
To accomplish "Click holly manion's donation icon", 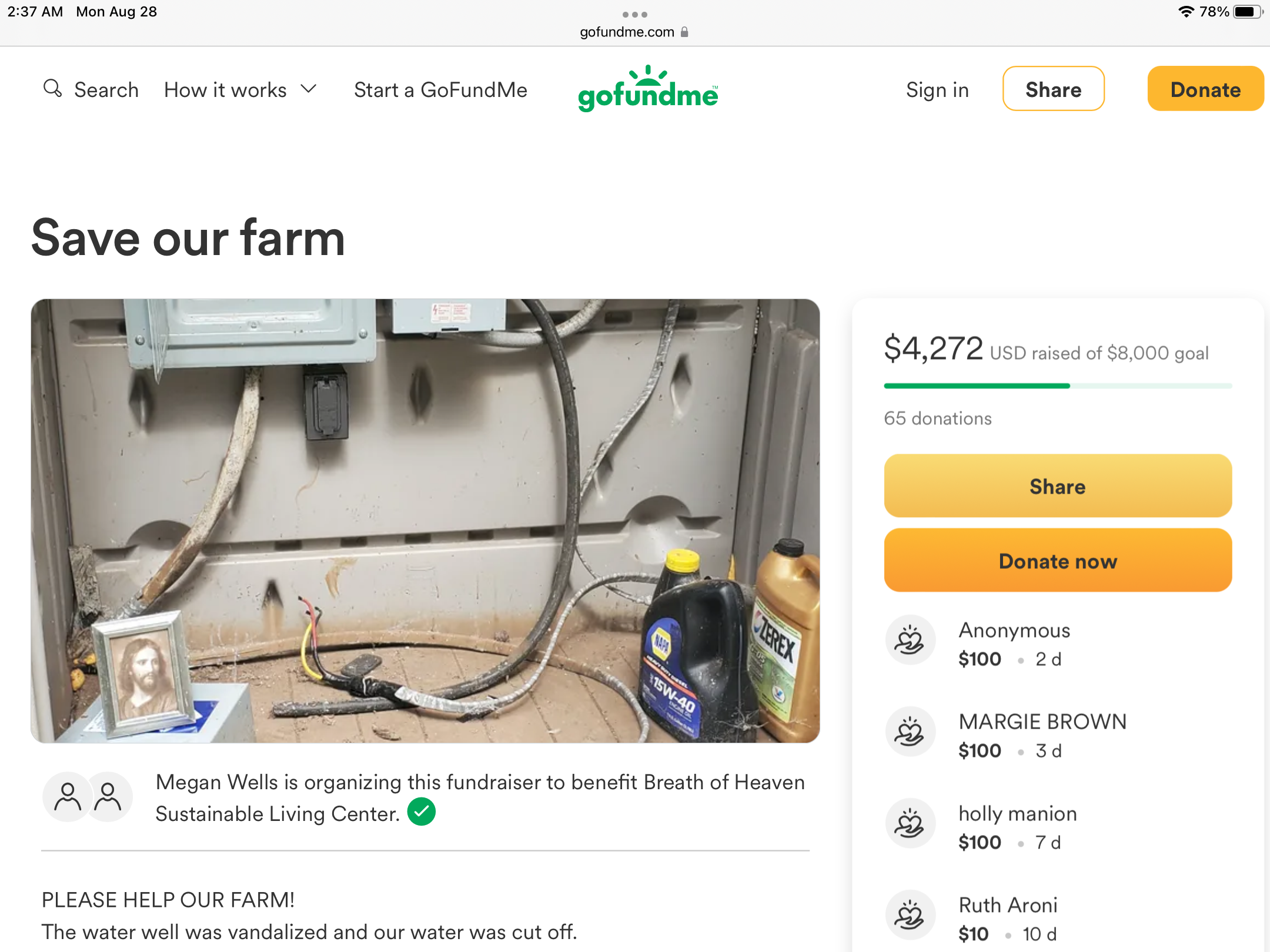I will (910, 824).
